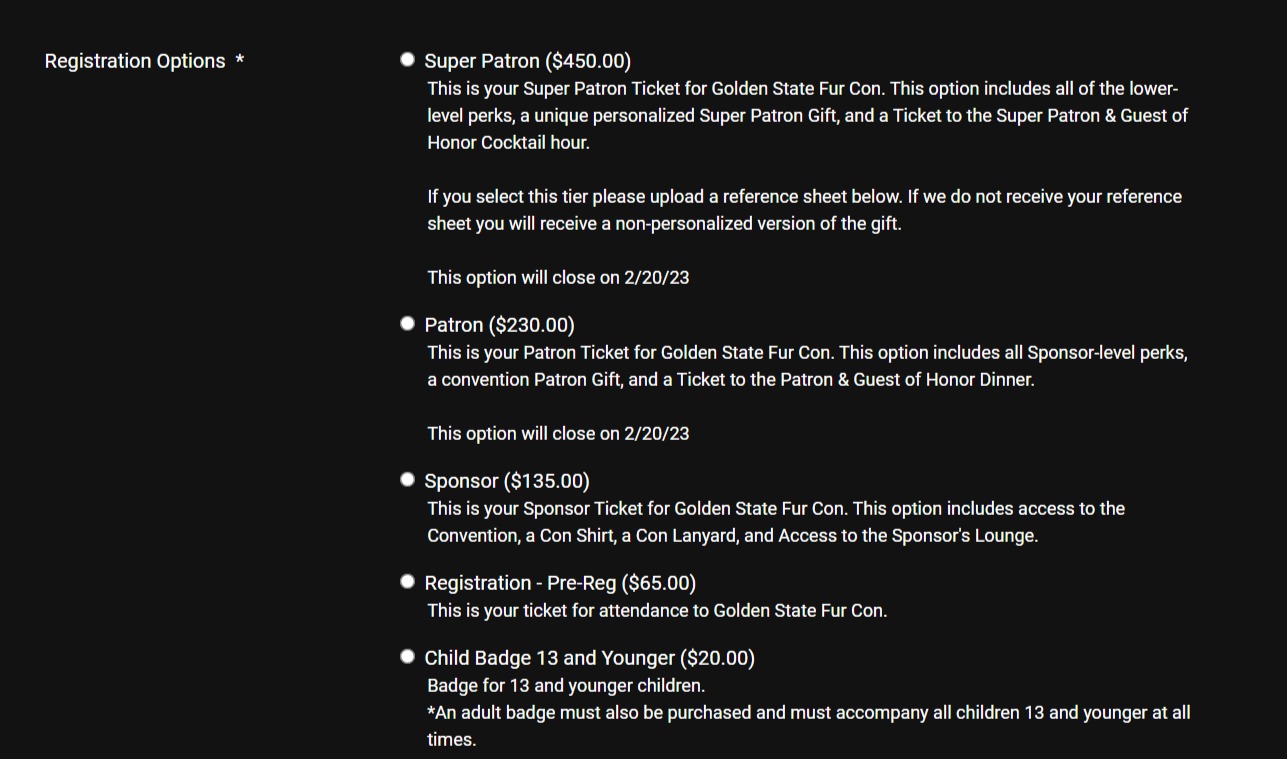Click the Sponsor's Lounge description text
Image resolution: width=1287 pixels, height=759 pixels.
click(x=775, y=522)
